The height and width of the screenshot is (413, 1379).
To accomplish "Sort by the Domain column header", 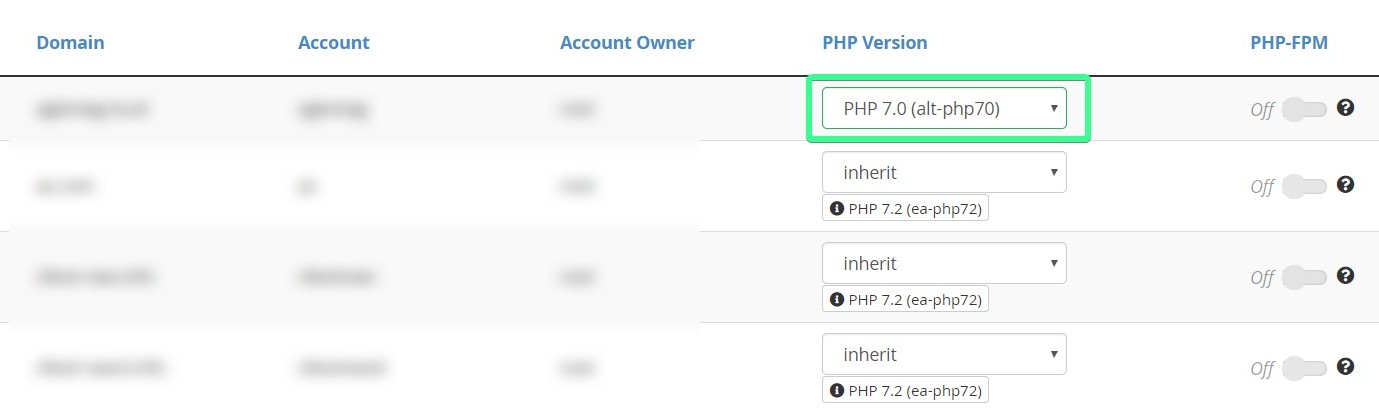I will (x=70, y=43).
